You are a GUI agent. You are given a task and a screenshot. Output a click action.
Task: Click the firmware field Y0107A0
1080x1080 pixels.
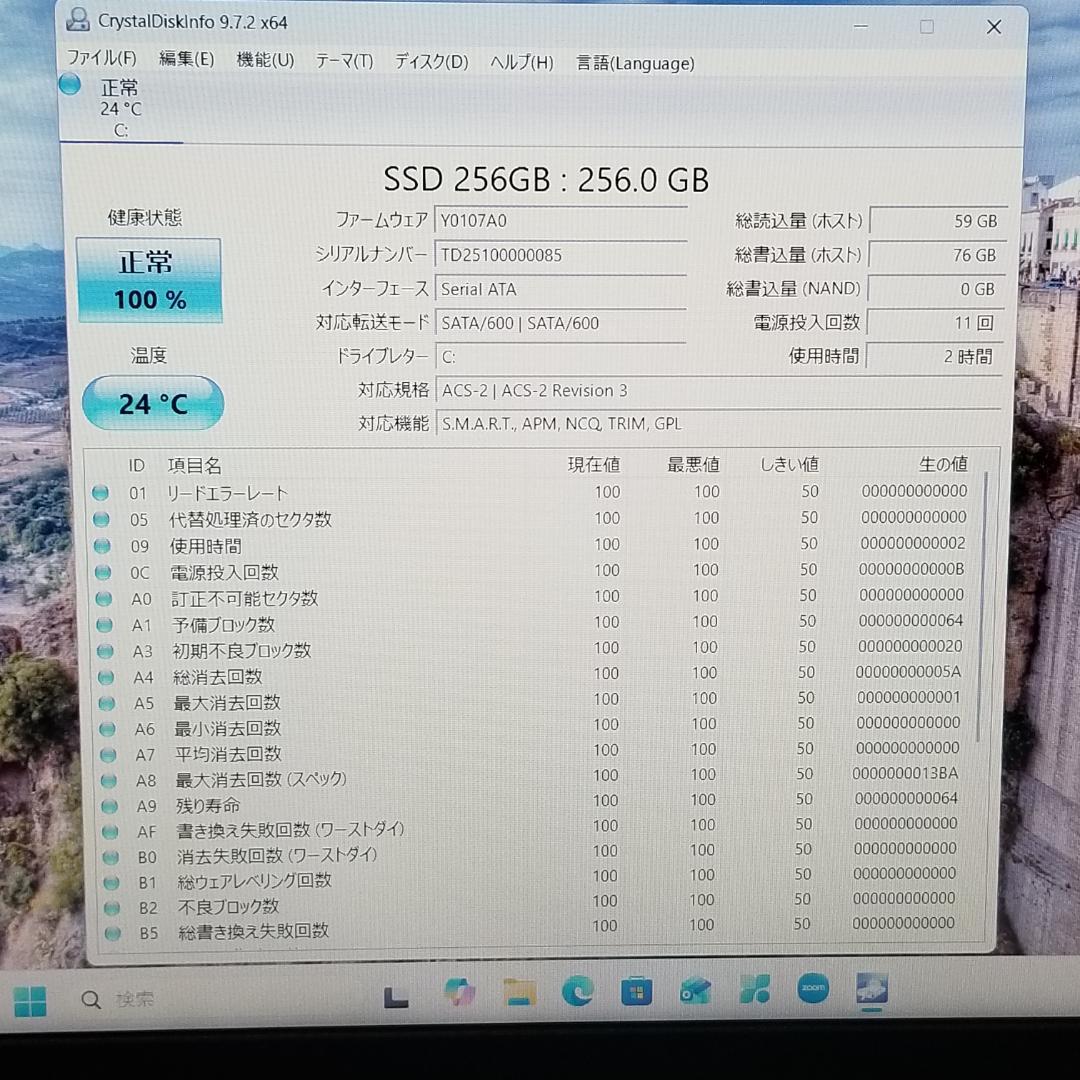tap(561, 221)
